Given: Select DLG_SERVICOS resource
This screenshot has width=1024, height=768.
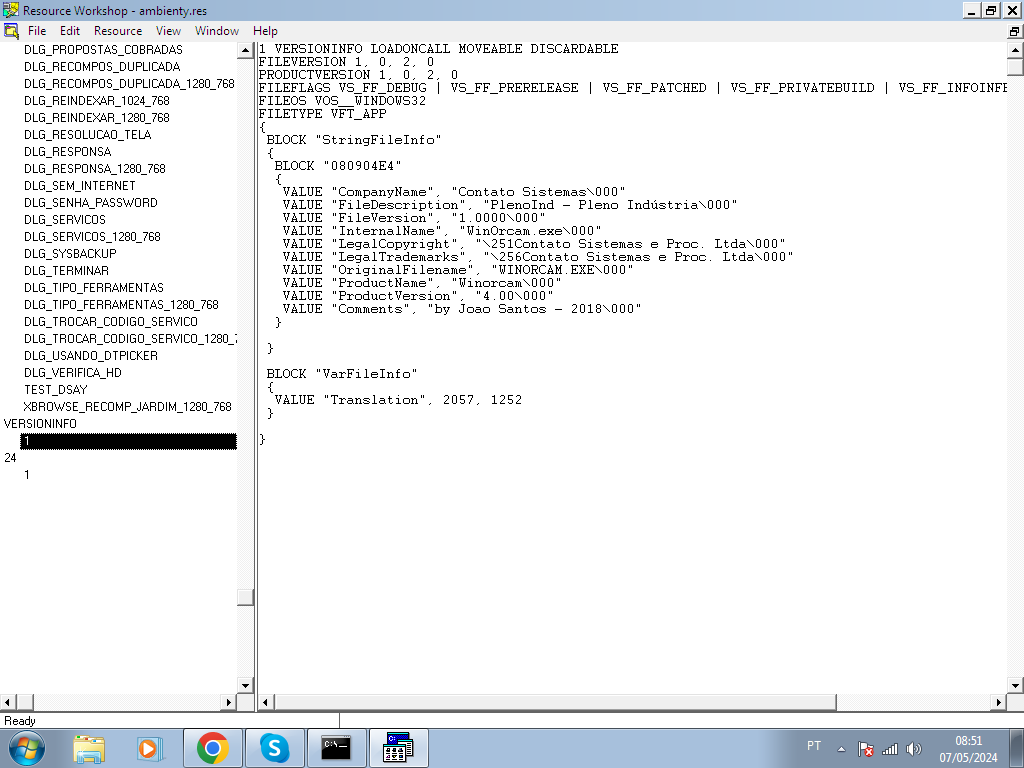Looking at the screenshot, I should pos(65,219).
